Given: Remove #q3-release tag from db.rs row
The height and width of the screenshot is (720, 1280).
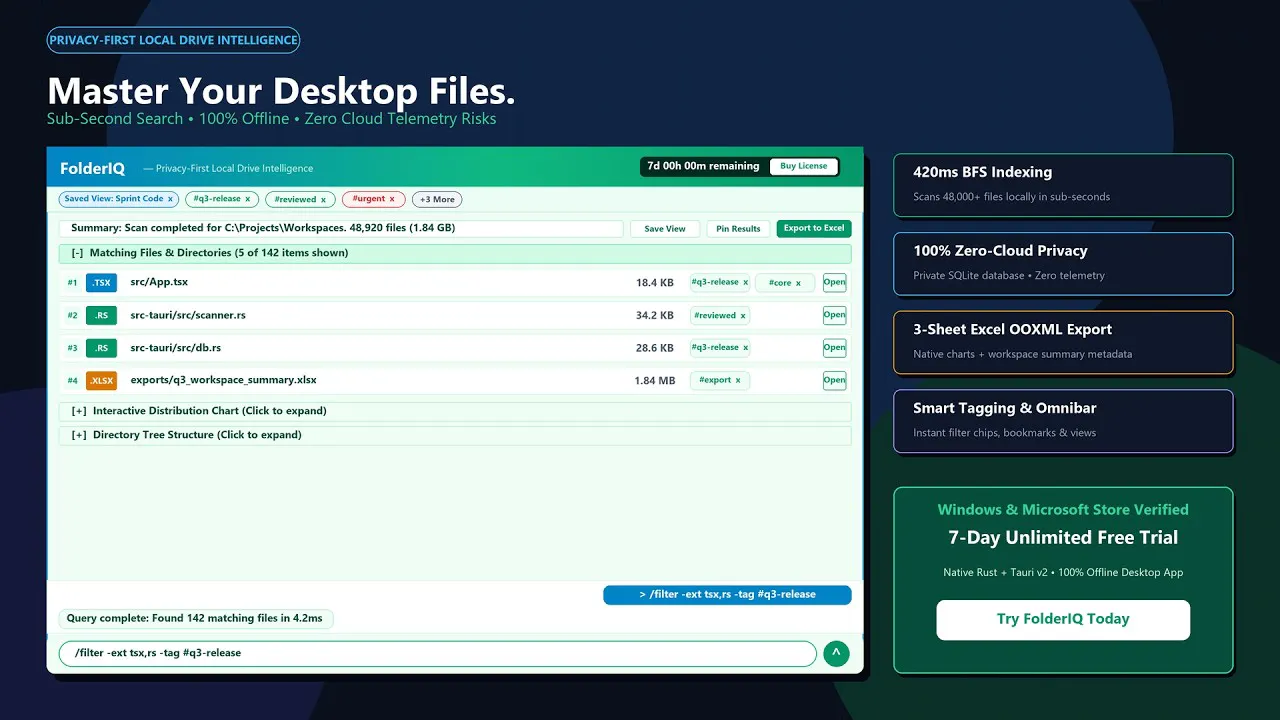Looking at the screenshot, I should [x=745, y=348].
